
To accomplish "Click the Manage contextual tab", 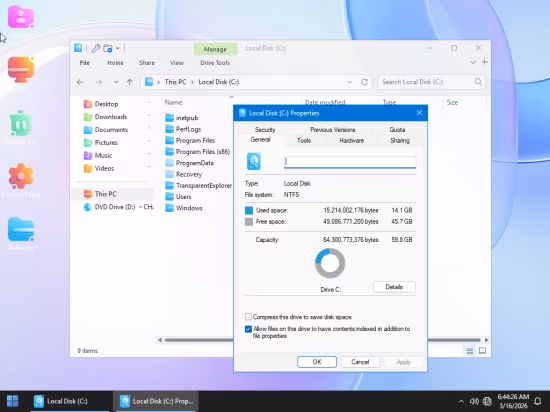I will pos(215,49).
